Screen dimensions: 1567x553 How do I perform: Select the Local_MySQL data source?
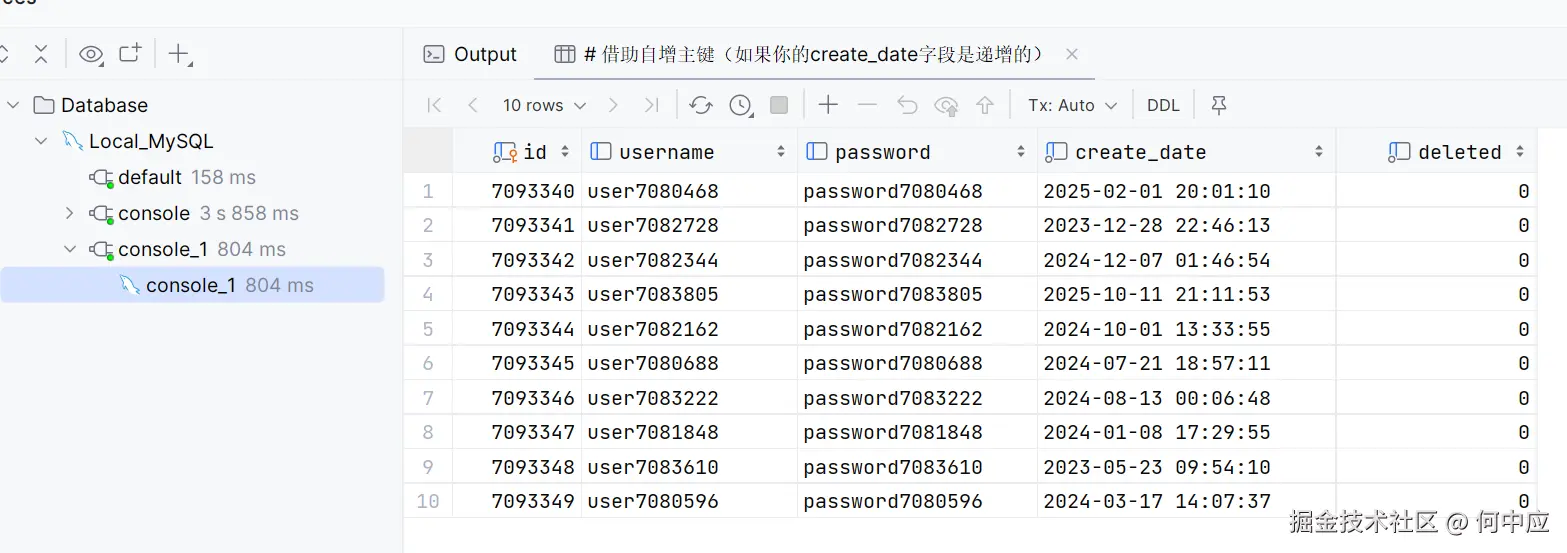click(137, 141)
